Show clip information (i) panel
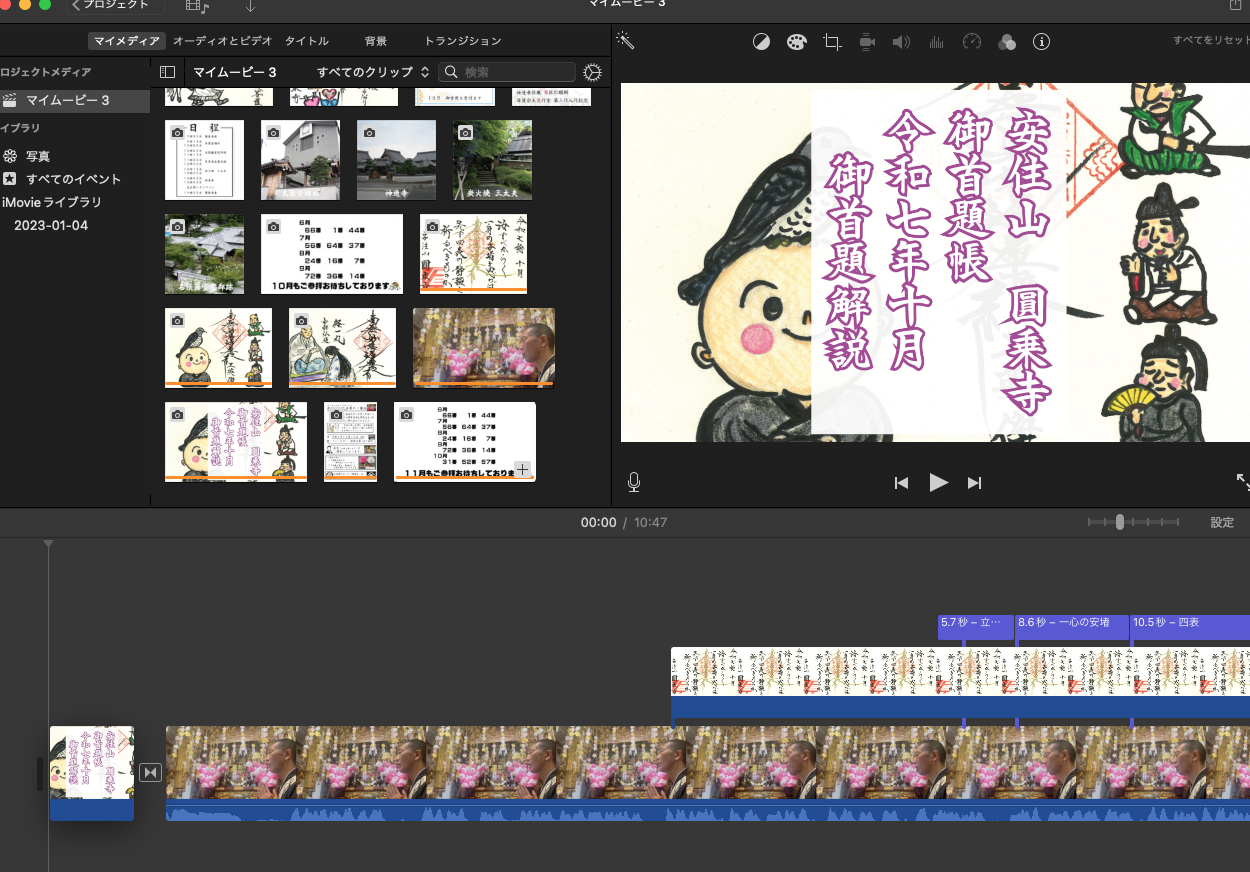This screenshot has width=1250, height=872. coord(1041,42)
